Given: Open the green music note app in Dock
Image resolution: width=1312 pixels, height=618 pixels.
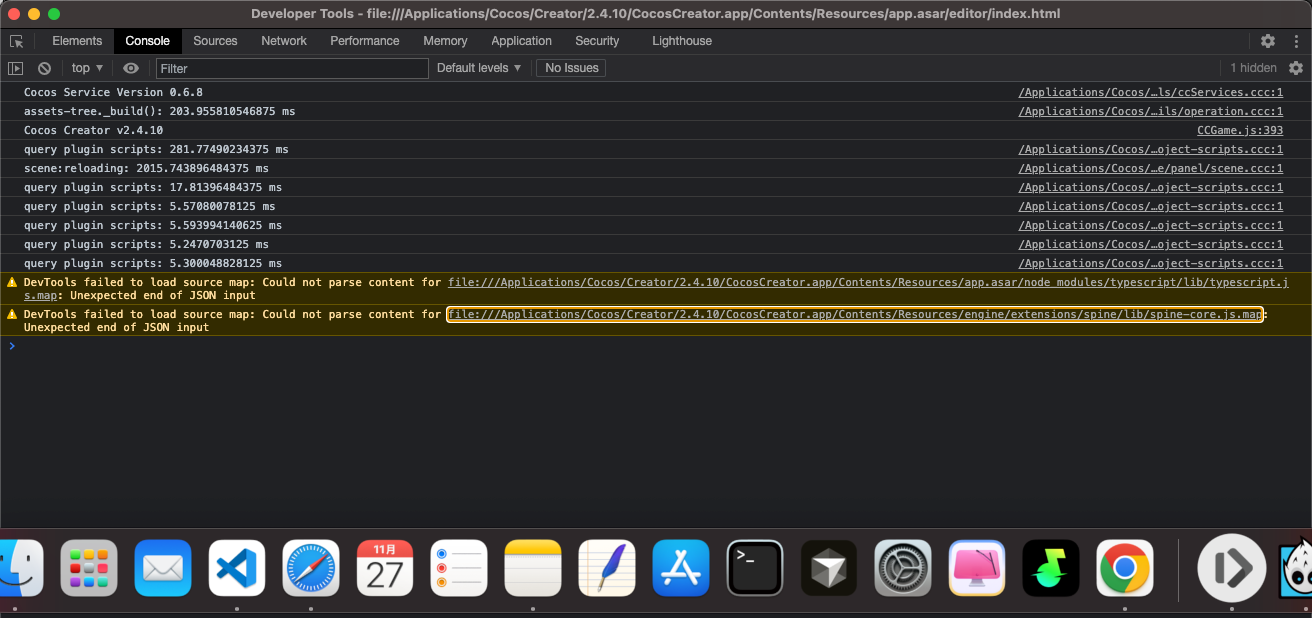Looking at the screenshot, I should (x=1051, y=568).
